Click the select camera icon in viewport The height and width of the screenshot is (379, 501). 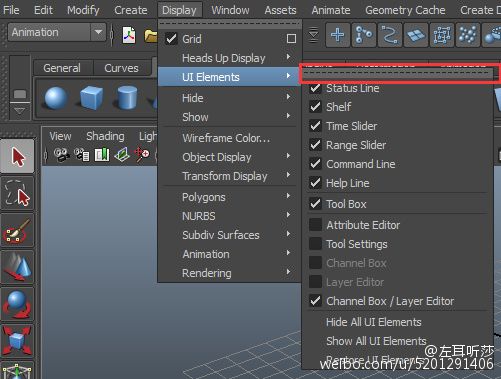62,155
